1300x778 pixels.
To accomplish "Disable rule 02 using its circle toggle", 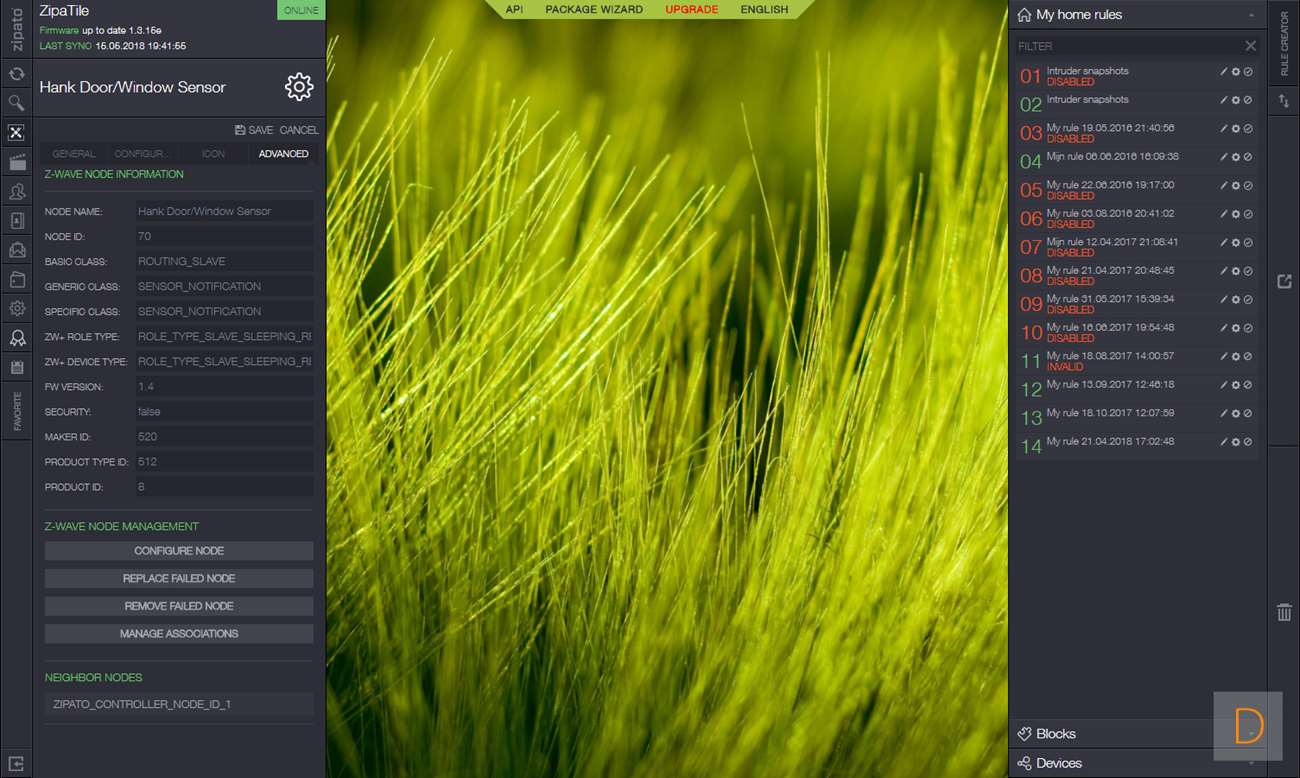I will [x=1248, y=100].
